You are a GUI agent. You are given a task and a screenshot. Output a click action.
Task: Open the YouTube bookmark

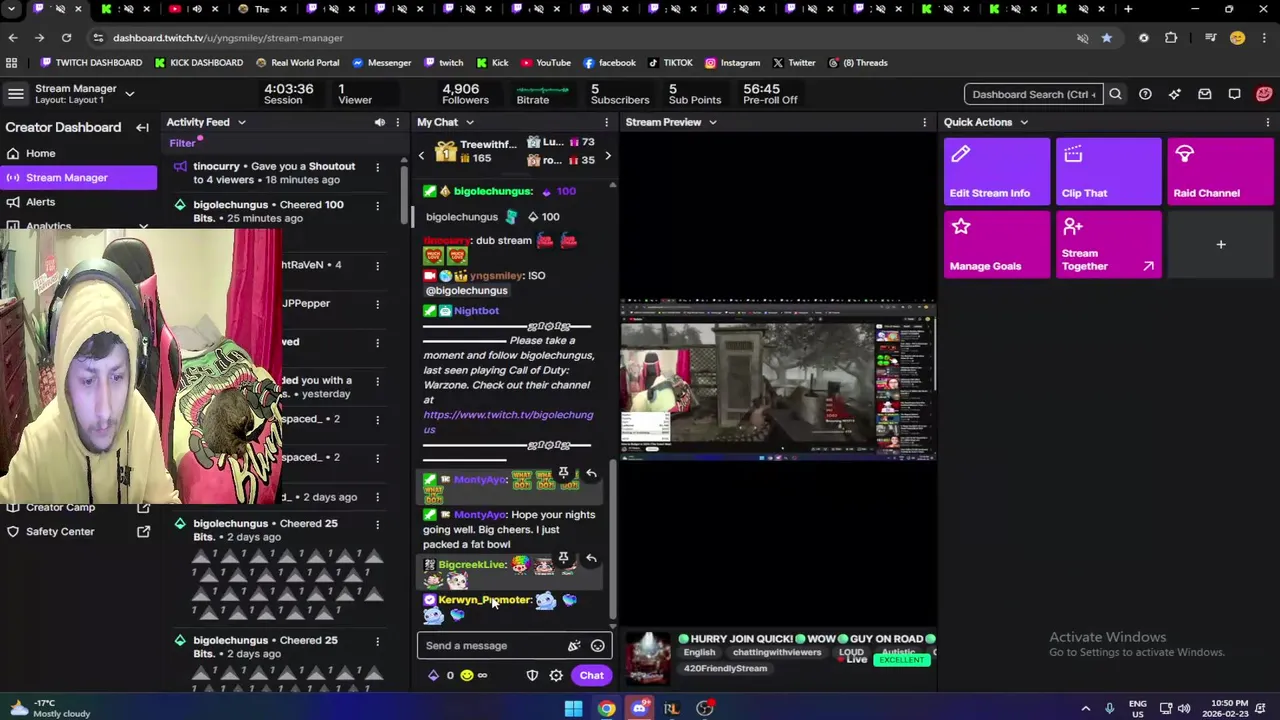pyautogui.click(x=545, y=62)
